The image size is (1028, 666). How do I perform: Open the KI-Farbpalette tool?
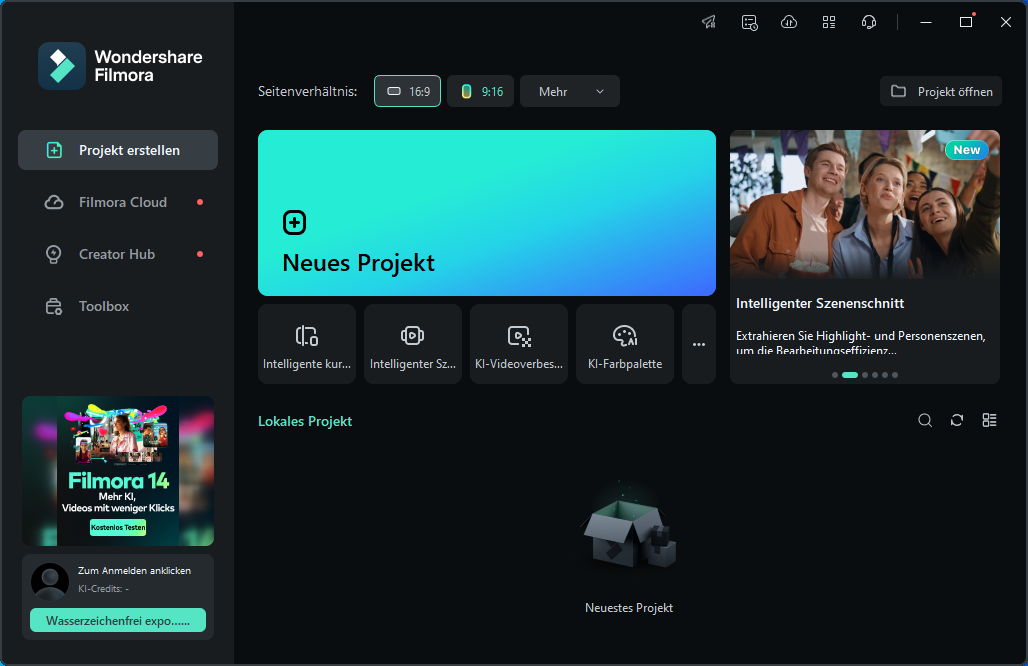[x=625, y=344]
